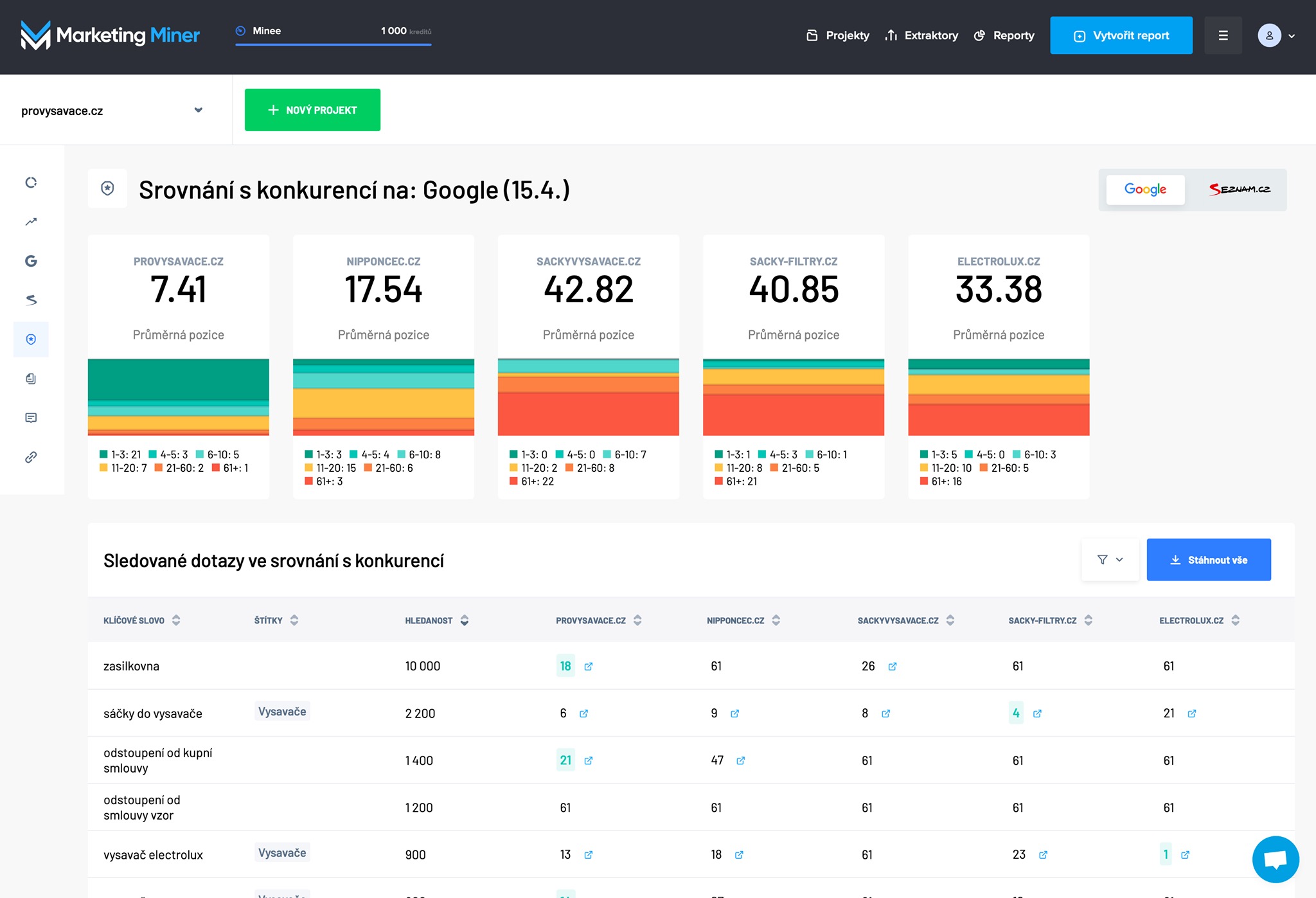Click the odstoupení od kupní smlouvy keyword
Viewport: 1316px width, 898px height.
[x=158, y=760]
